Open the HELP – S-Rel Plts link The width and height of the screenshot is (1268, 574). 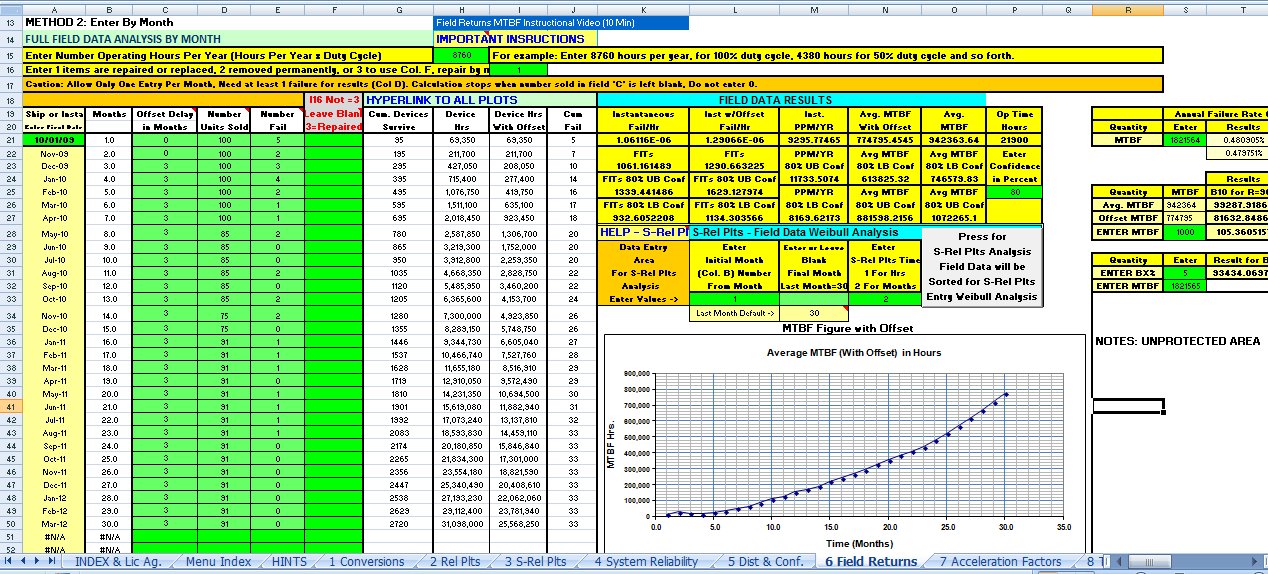click(x=642, y=232)
